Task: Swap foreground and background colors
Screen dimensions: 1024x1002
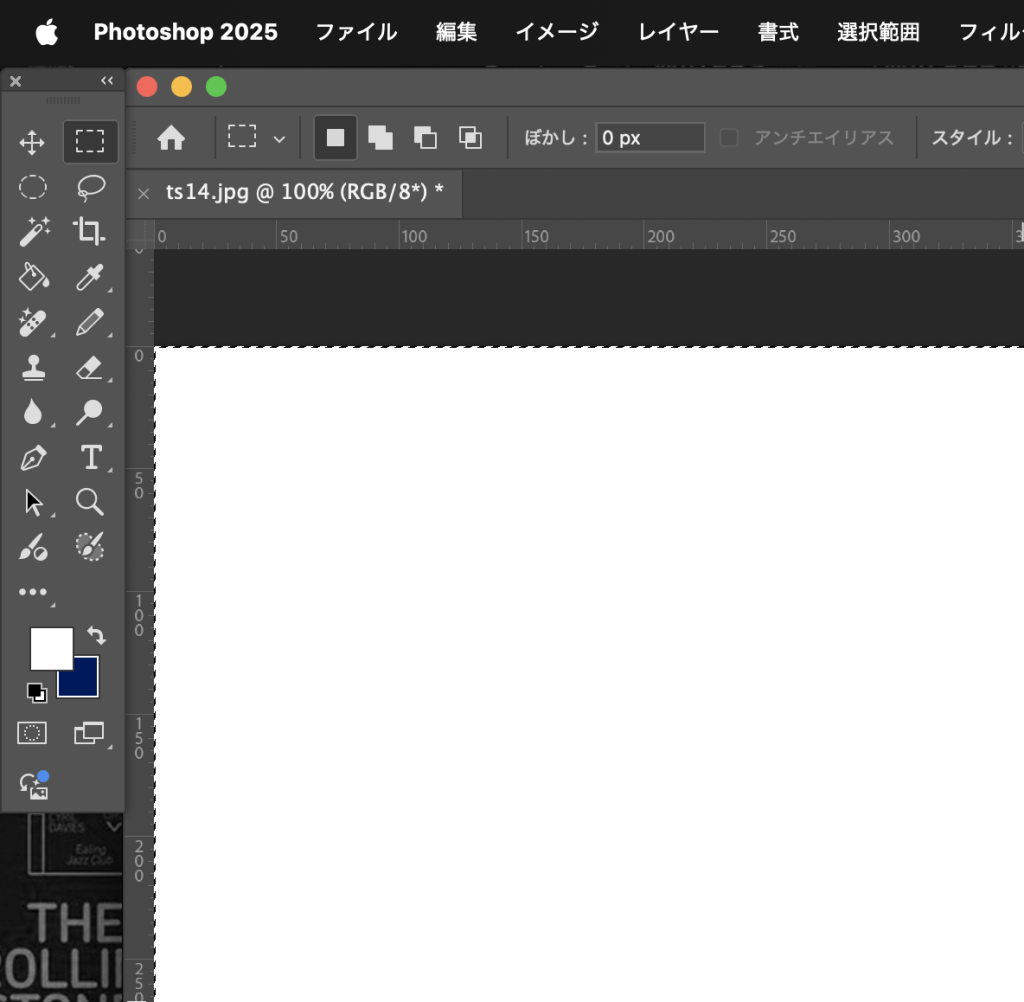Action: [x=96, y=635]
